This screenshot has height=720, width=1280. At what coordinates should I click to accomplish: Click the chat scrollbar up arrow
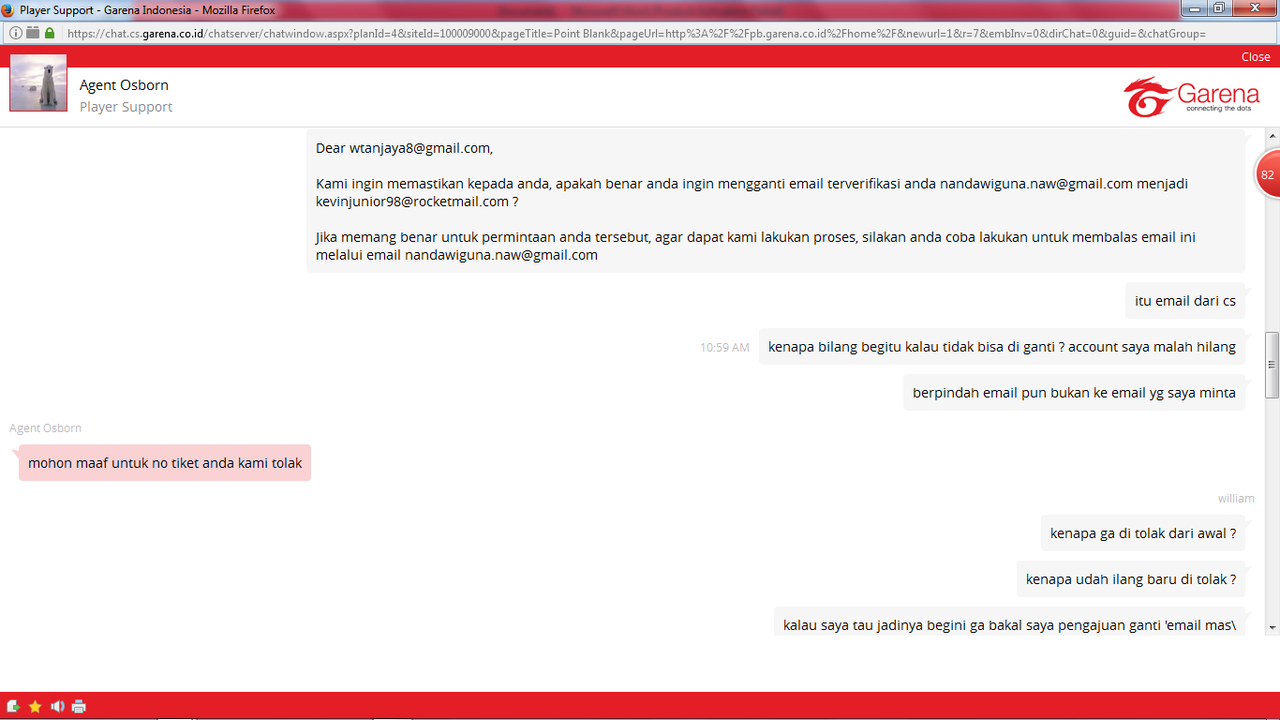[1272, 134]
